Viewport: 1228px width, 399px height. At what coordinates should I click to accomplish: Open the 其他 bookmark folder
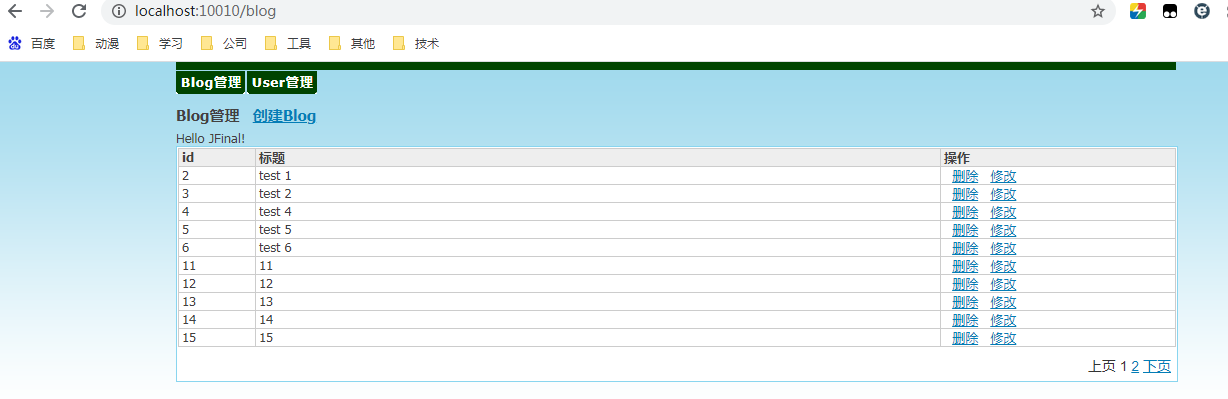tap(352, 43)
